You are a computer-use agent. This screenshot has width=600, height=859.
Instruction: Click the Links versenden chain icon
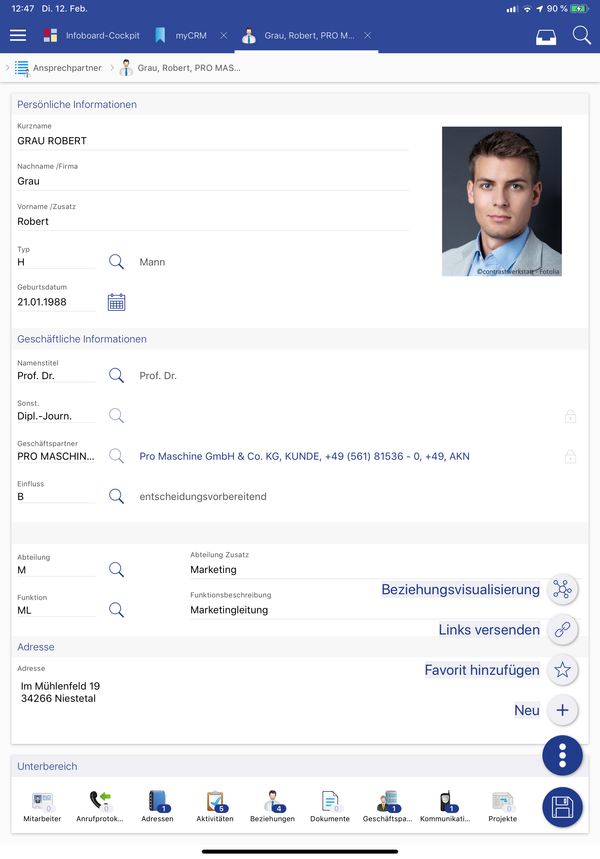pyautogui.click(x=562, y=630)
